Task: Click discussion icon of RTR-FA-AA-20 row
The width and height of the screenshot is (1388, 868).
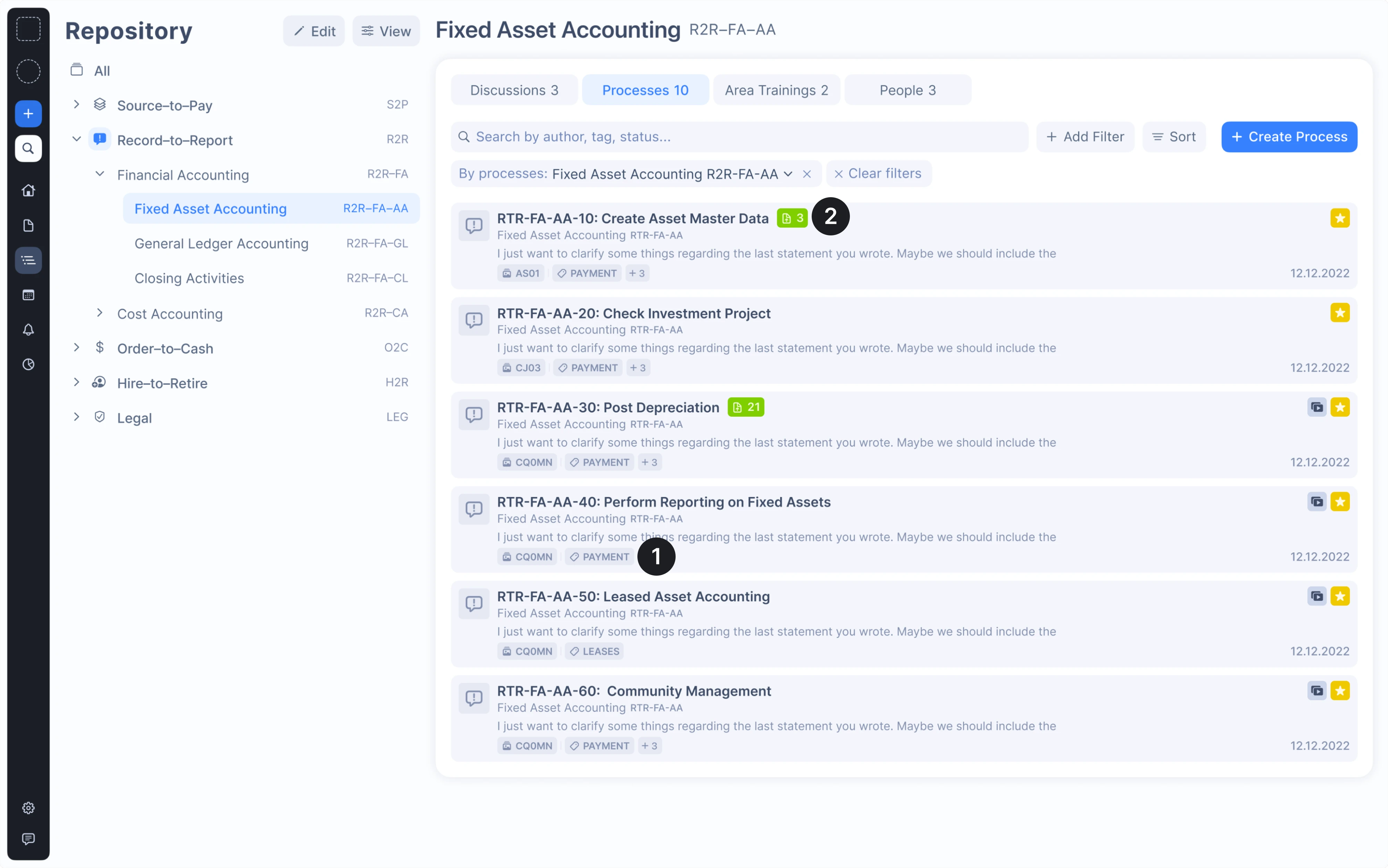Action: pos(474,320)
